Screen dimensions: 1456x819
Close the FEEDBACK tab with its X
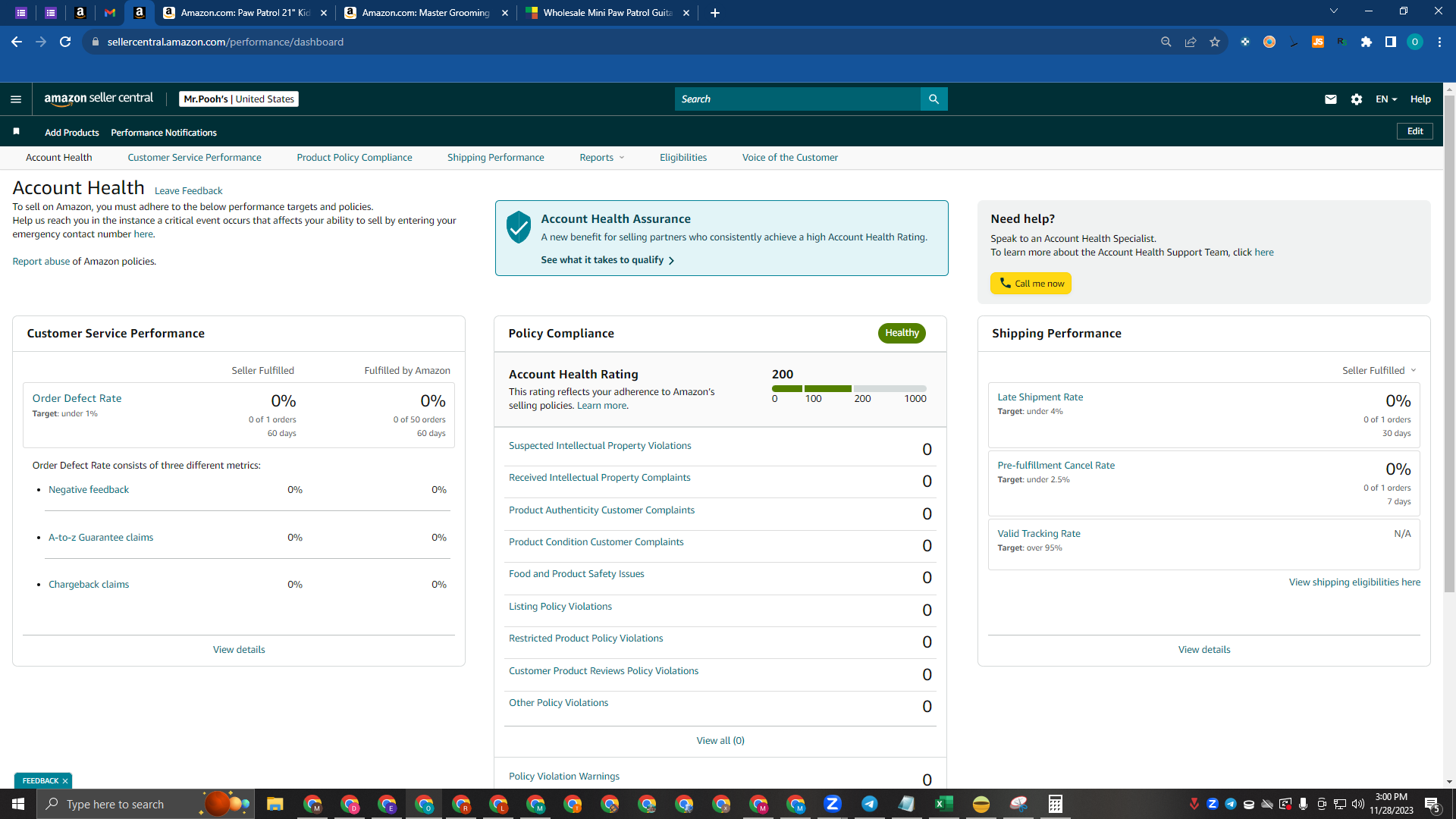click(65, 781)
